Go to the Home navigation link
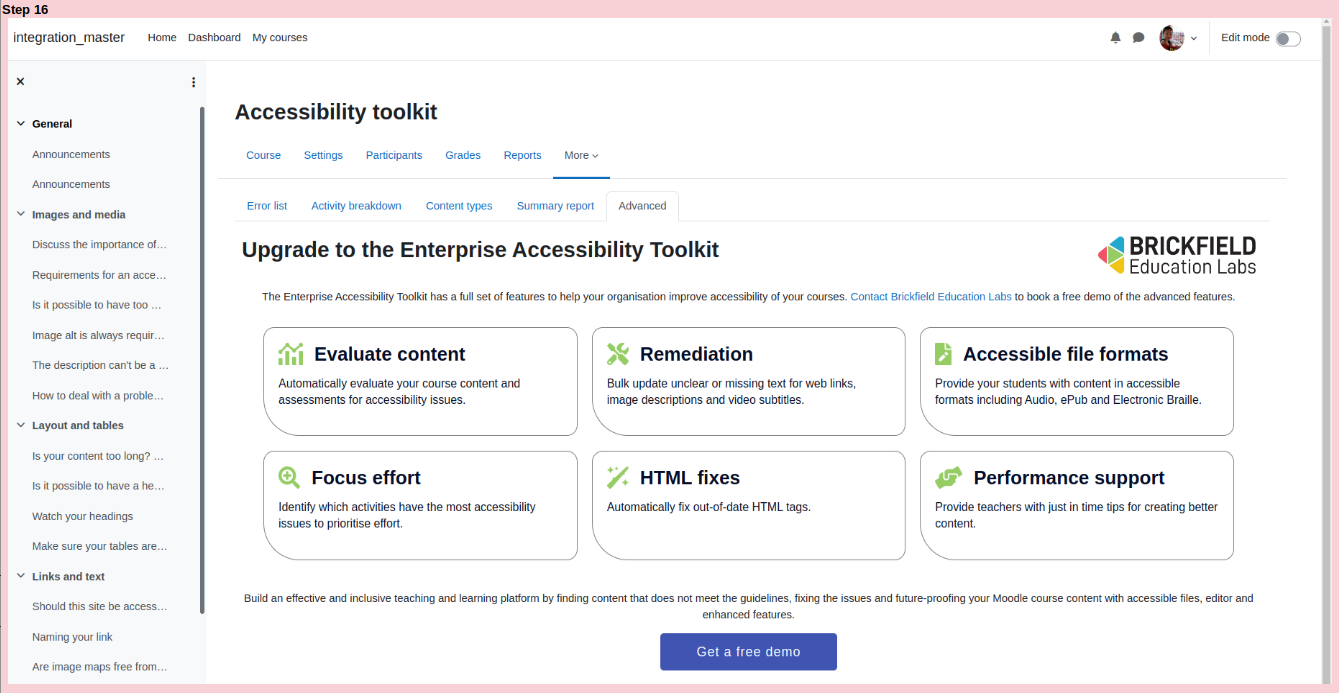 [162, 38]
